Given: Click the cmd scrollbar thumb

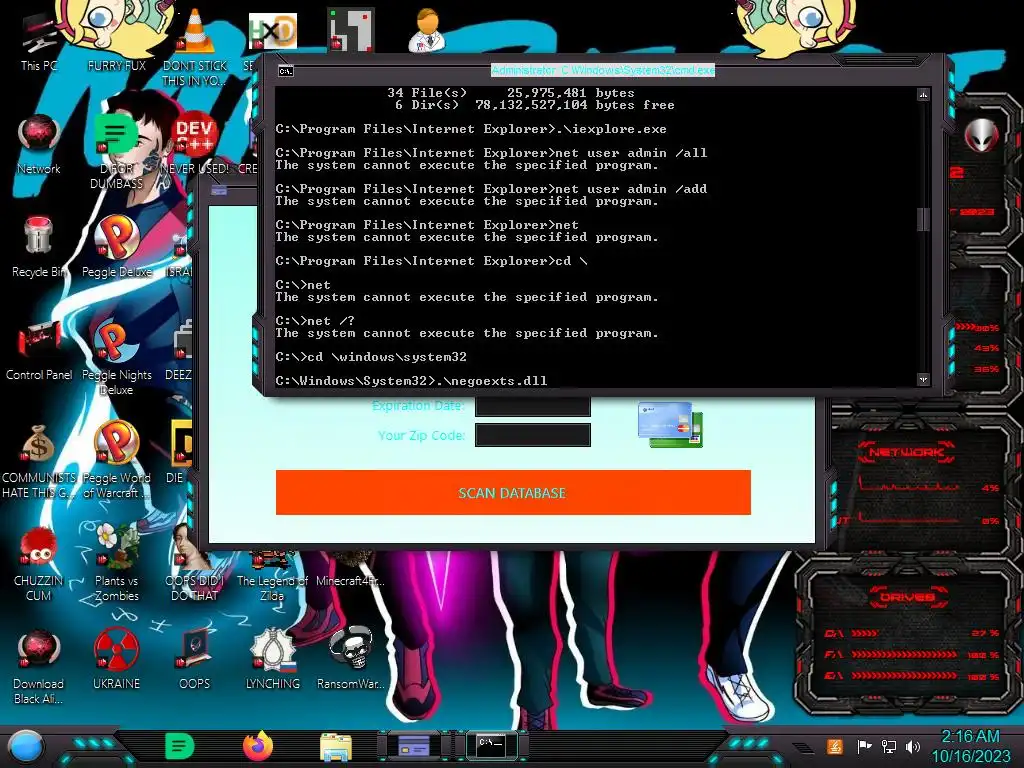Looking at the screenshot, I should (923, 219).
